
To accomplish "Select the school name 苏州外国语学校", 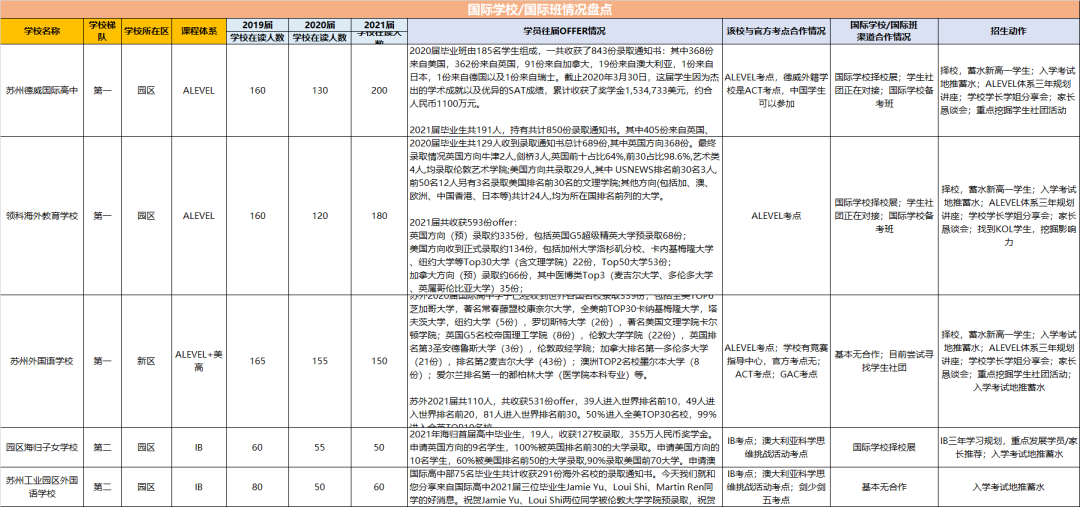I will point(41,360).
